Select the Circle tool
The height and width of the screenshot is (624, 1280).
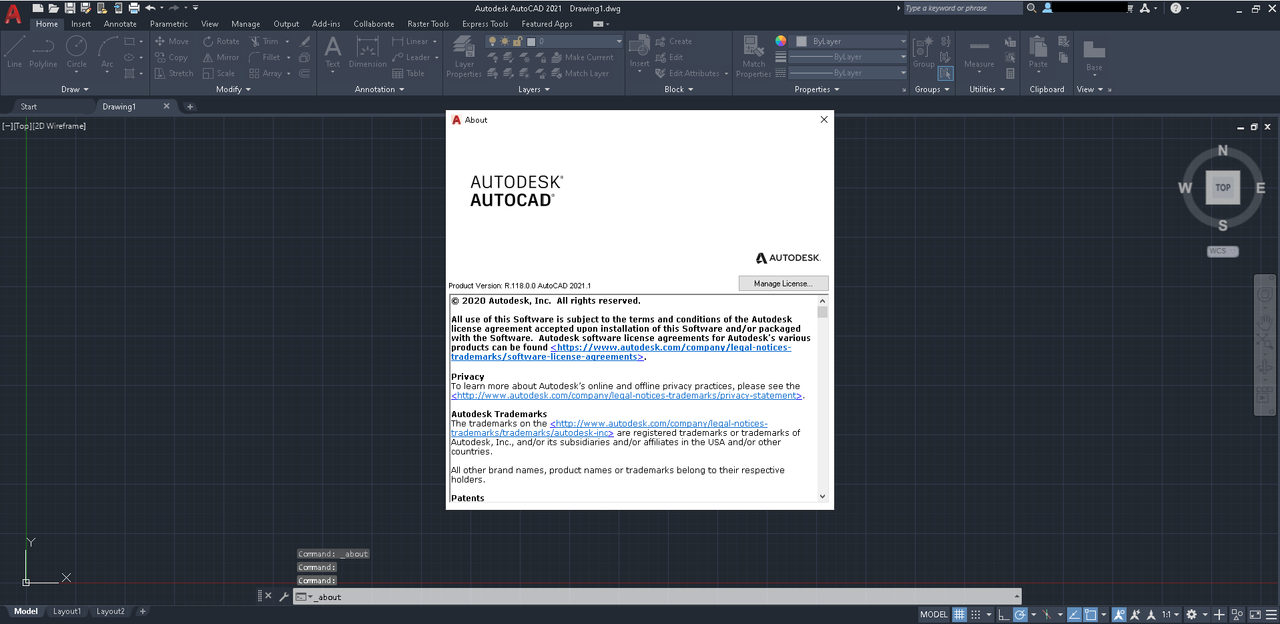pyautogui.click(x=76, y=51)
